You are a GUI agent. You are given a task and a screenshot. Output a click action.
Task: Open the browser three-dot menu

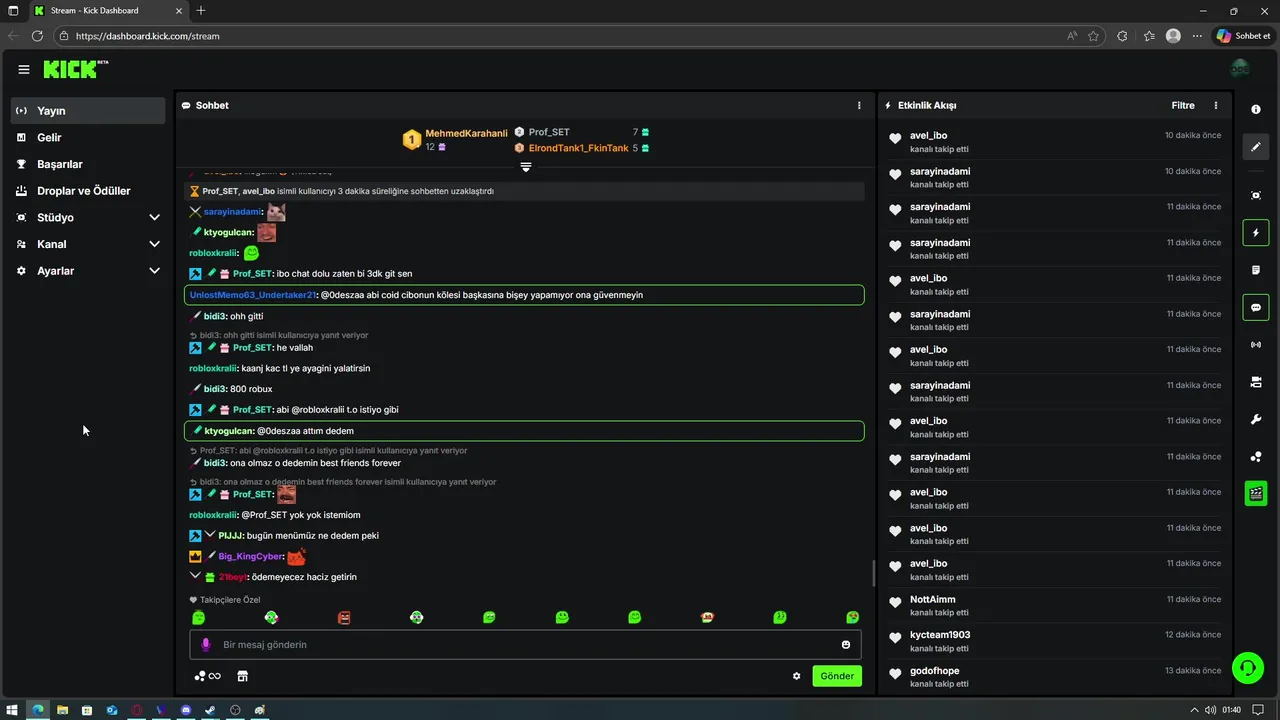[x=1199, y=36]
